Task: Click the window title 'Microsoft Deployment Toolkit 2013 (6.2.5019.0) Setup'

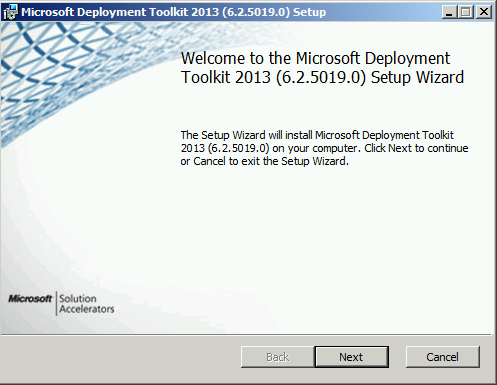Action: tap(173, 12)
